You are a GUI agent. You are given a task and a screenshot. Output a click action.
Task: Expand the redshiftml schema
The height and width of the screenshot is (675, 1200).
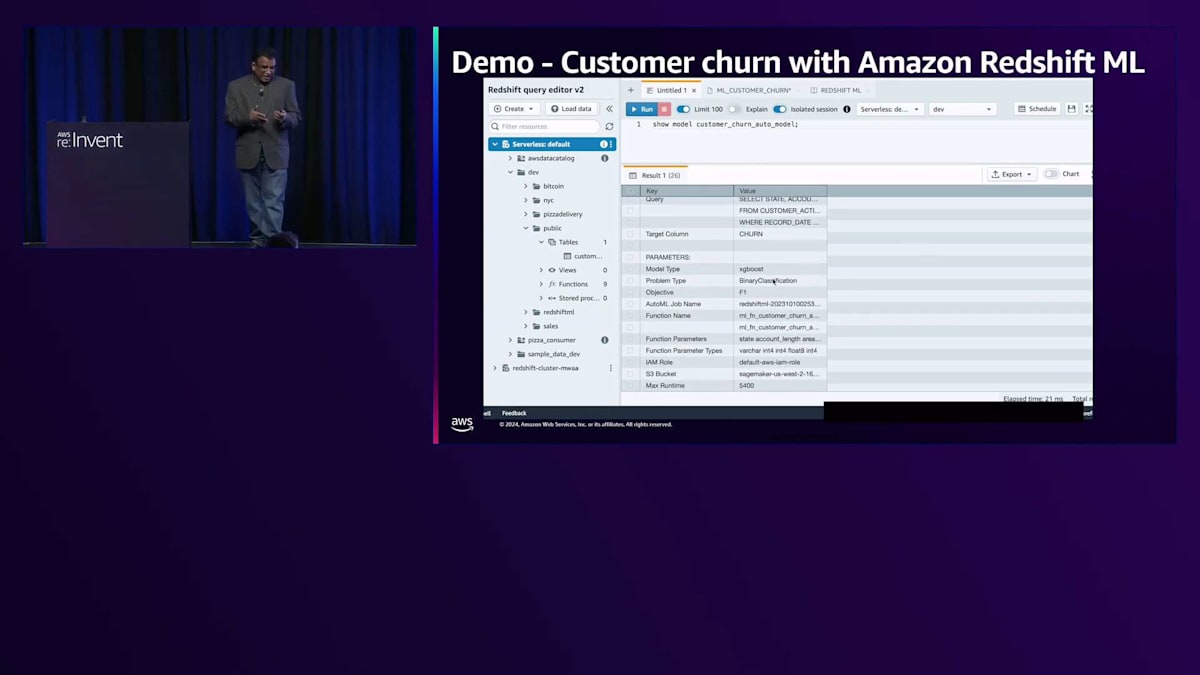[526, 312]
